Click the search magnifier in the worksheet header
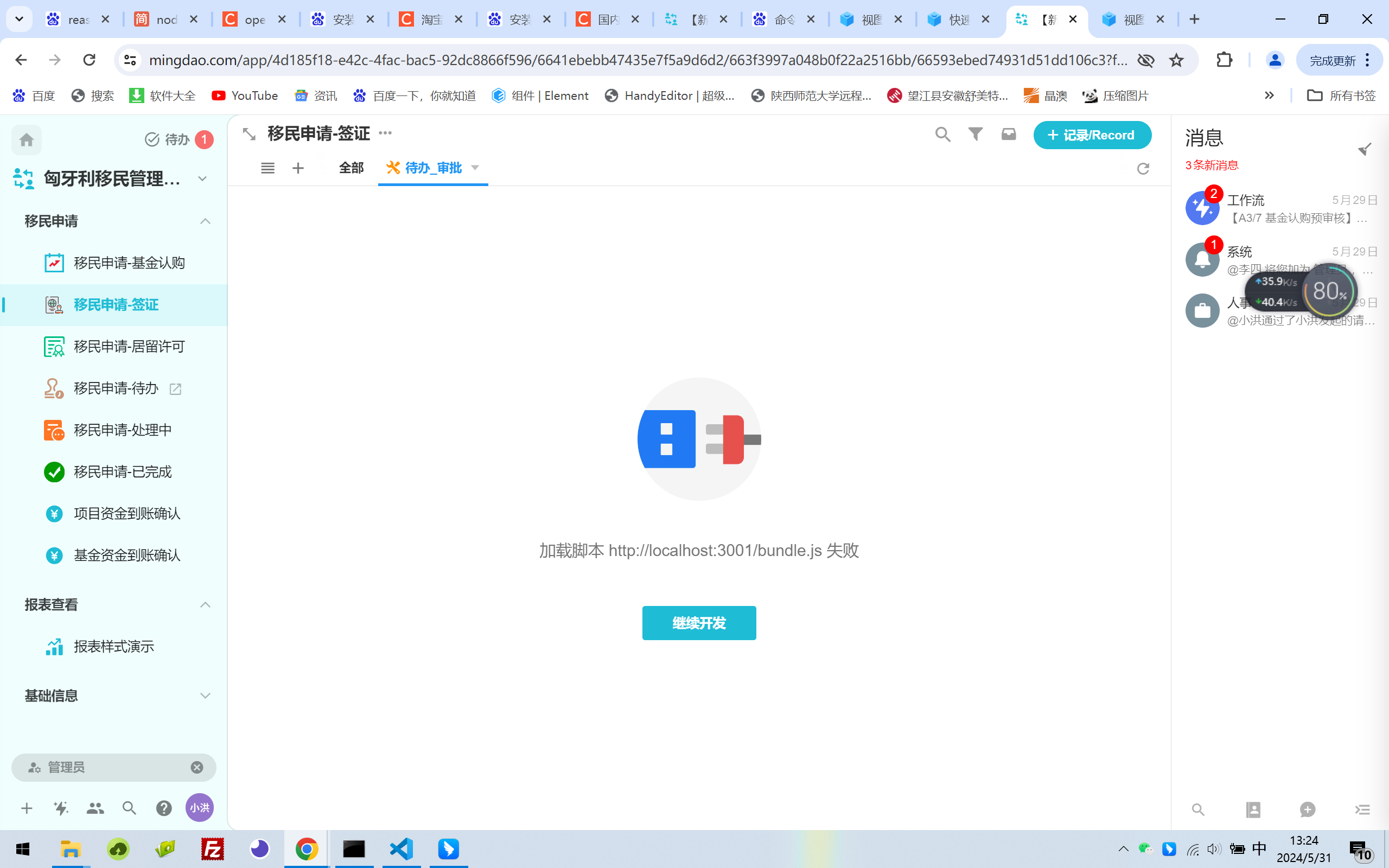1389x868 pixels. [942, 135]
